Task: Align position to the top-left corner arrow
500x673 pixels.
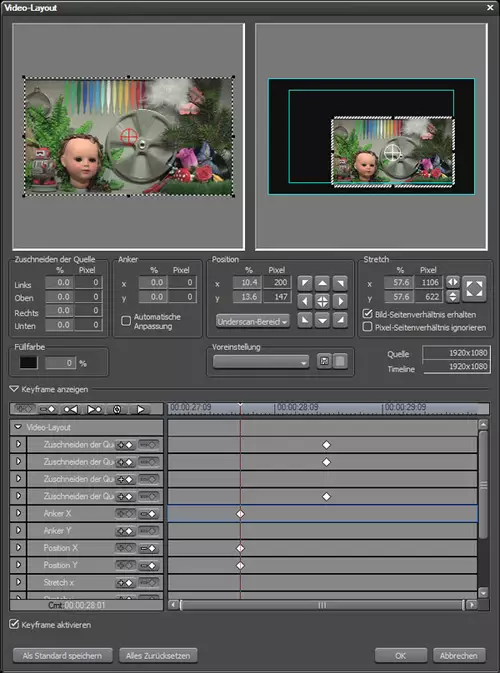Action: tap(305, 283)
